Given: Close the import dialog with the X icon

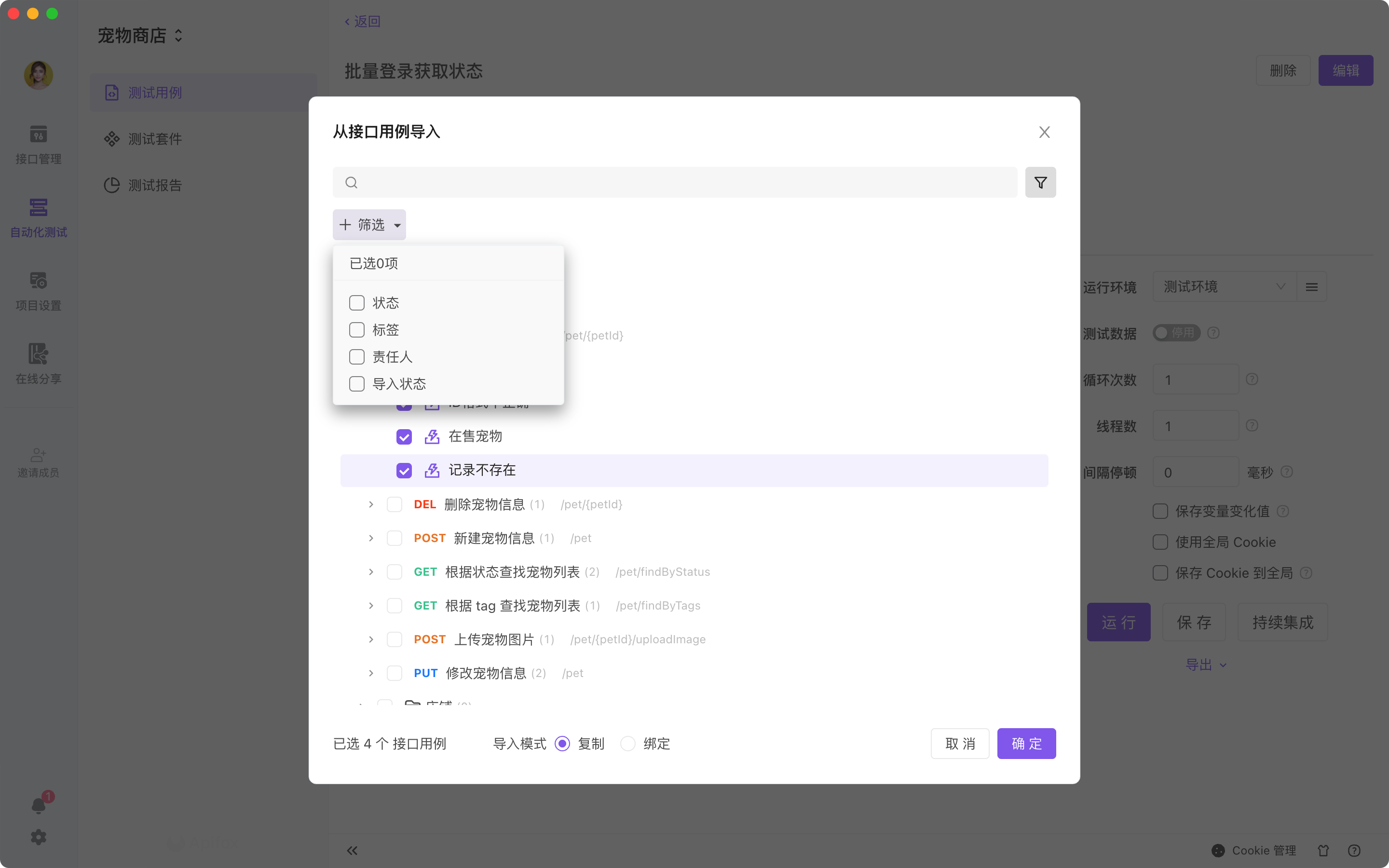Looking at the screenshot, I should click(x=1044, y=132).
